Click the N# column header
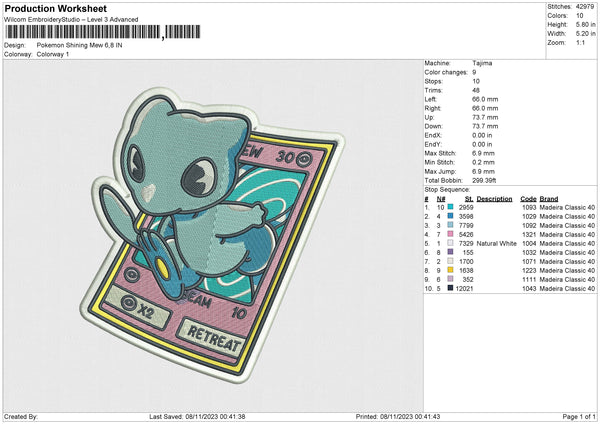 tap(441, 199)
